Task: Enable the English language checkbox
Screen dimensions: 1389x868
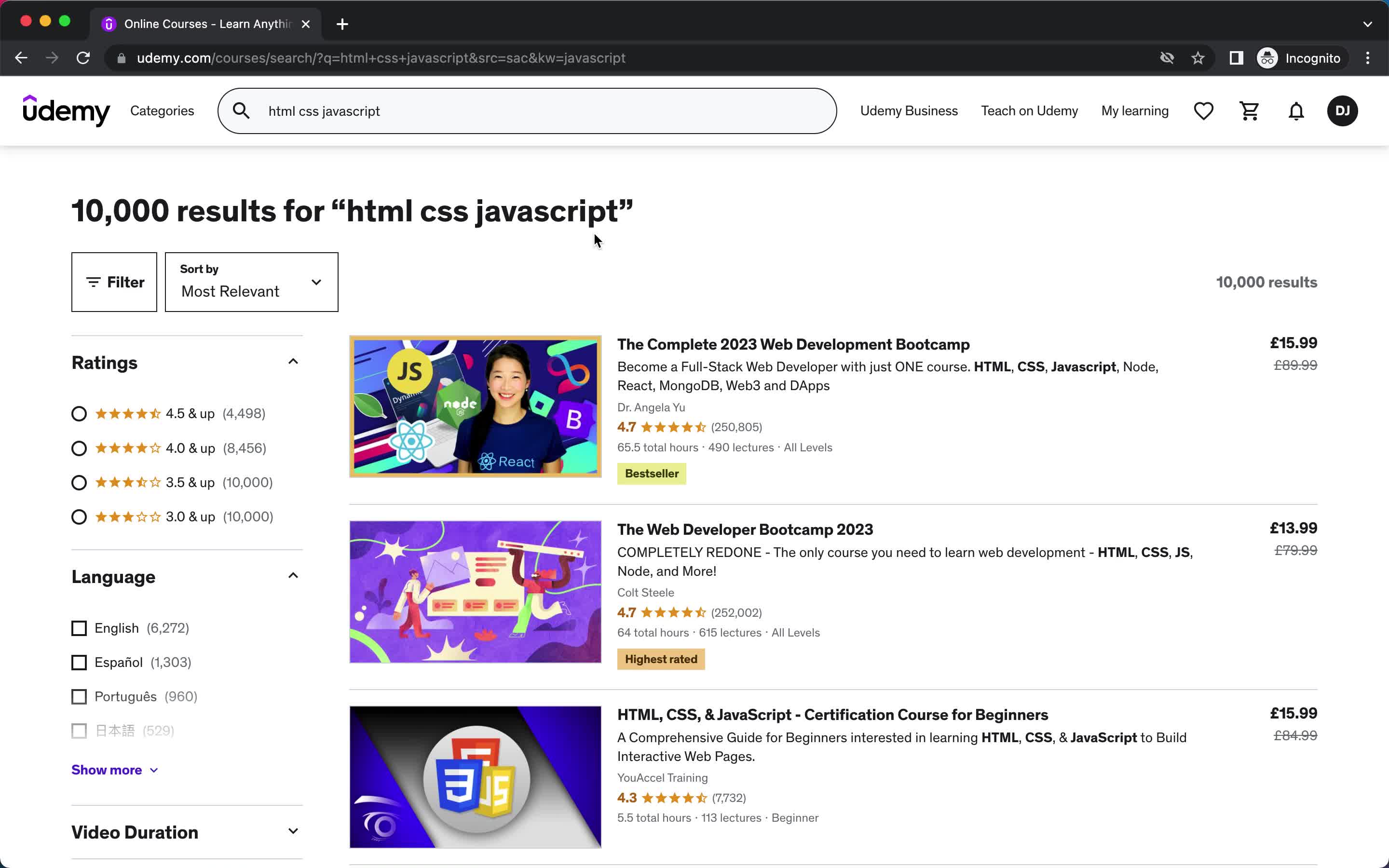Action: 79,627
